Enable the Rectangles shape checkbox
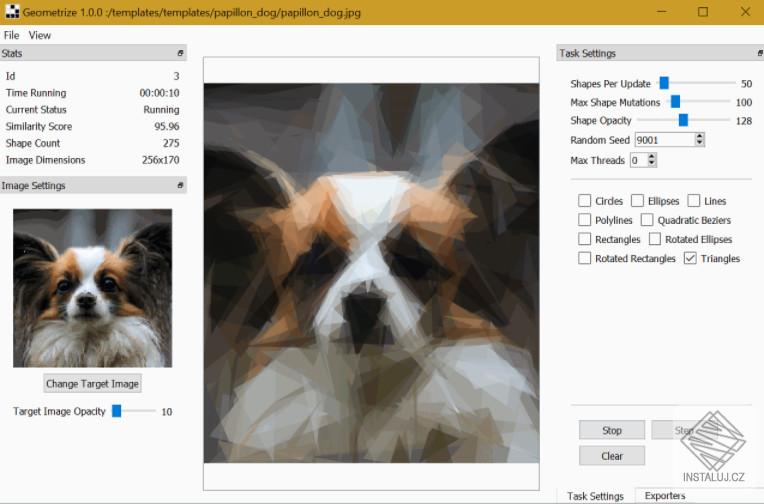Screen dimensions: 764x504 (x=584, y=239)
